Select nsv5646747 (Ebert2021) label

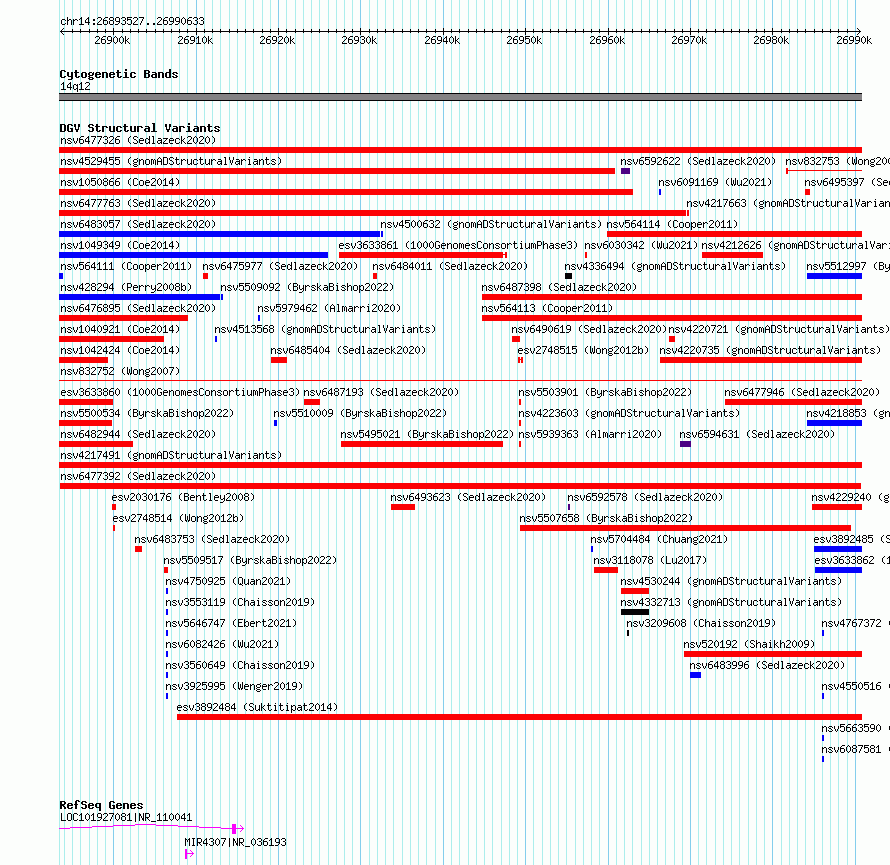tap(231, 623)
